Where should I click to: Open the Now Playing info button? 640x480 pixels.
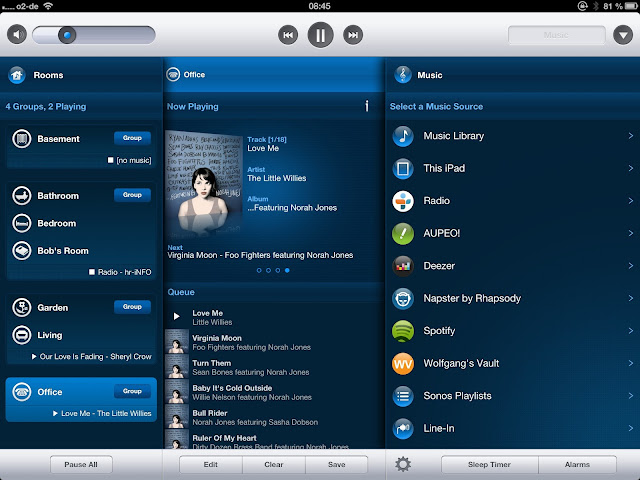(x=367, y=106)
